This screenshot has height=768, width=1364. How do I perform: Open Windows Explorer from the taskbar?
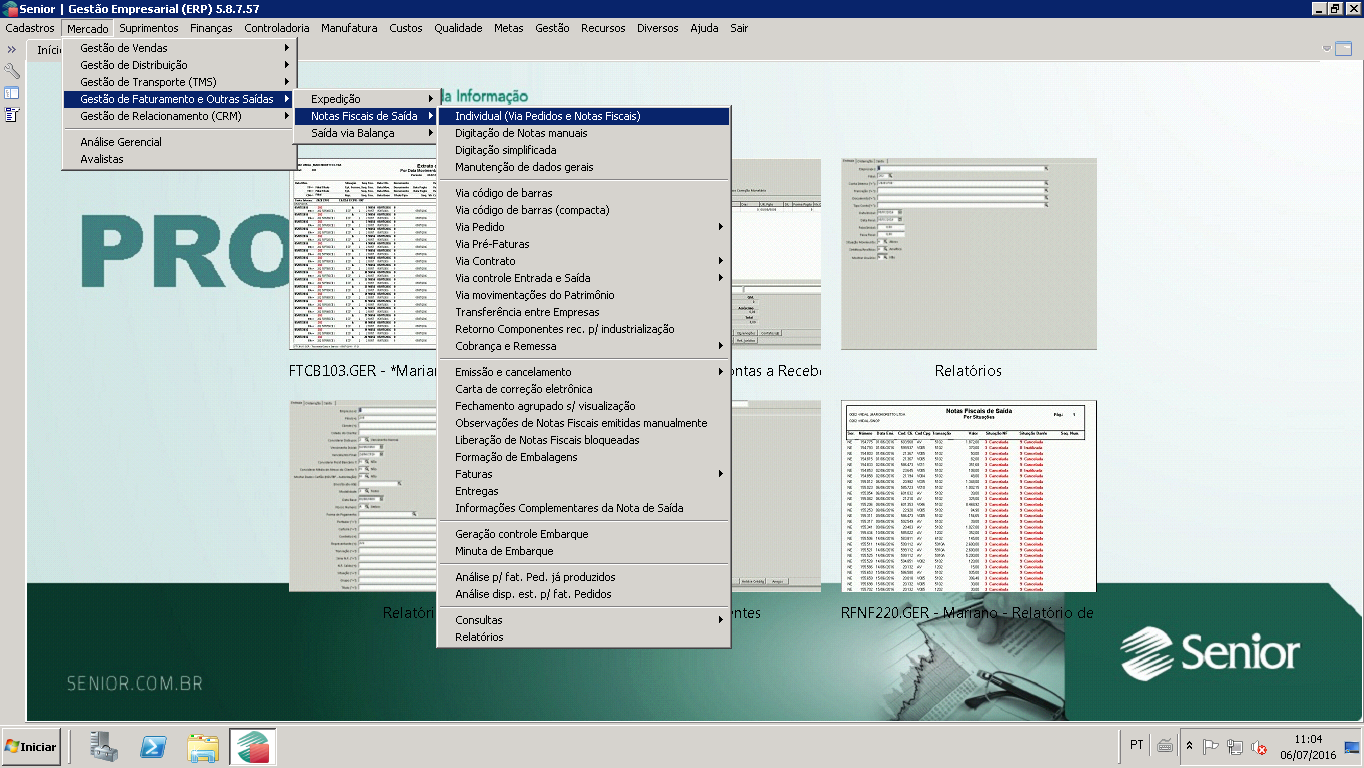[203, 746]
